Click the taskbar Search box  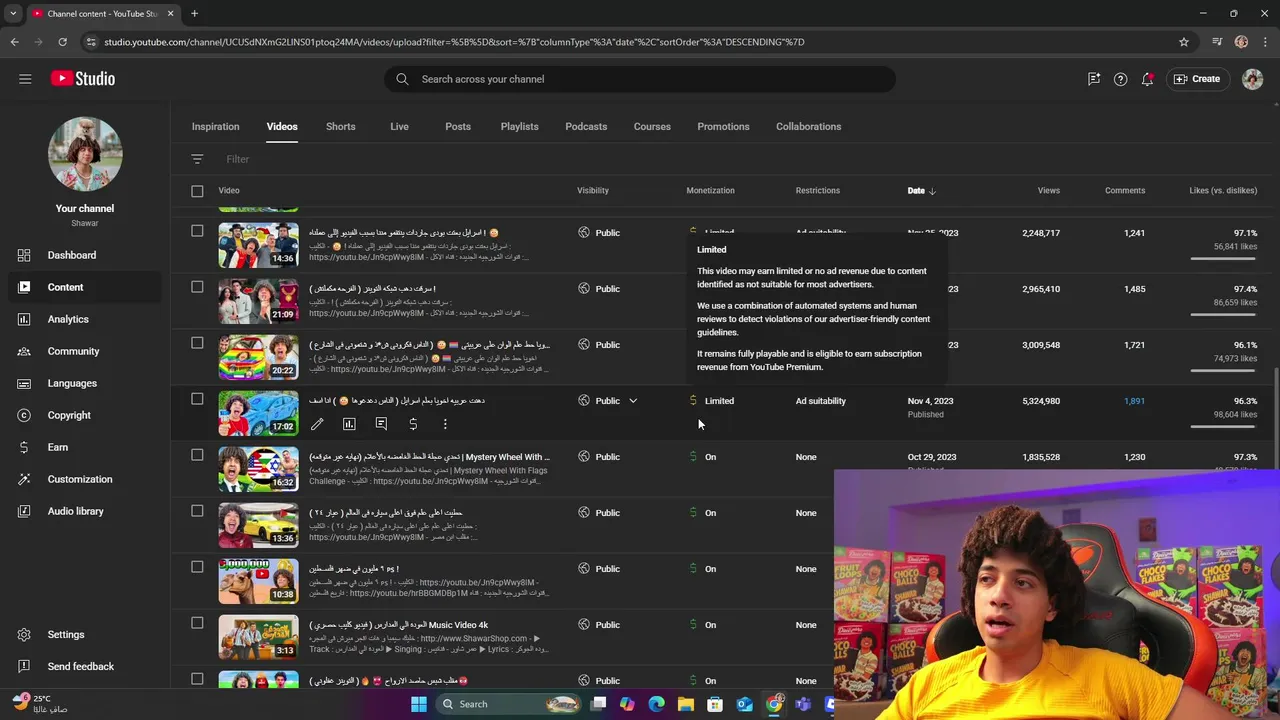point(511,704)
